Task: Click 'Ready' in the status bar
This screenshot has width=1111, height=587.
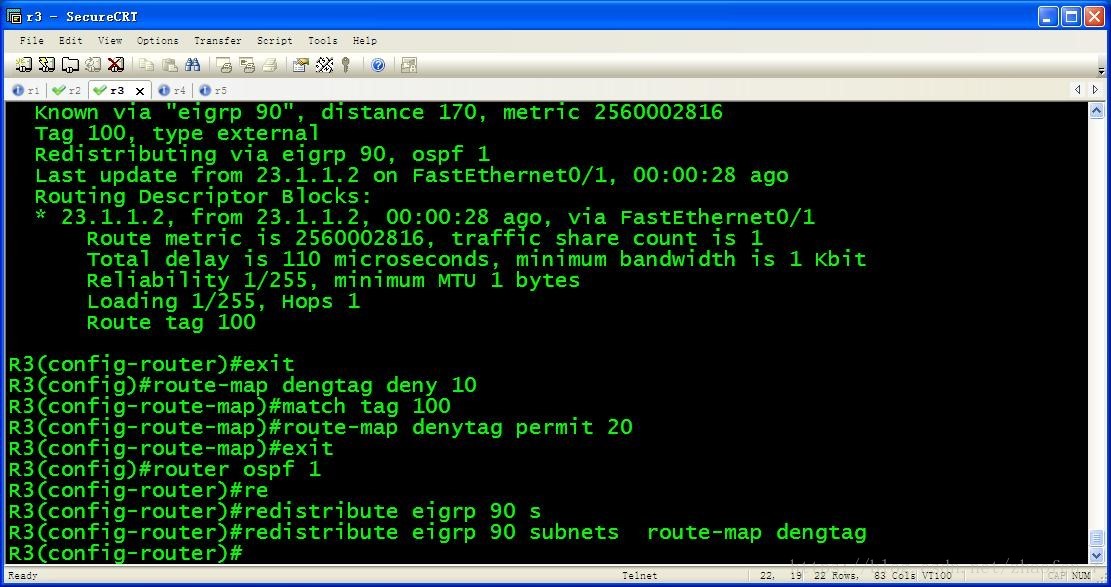Action: tap(23, 576)
